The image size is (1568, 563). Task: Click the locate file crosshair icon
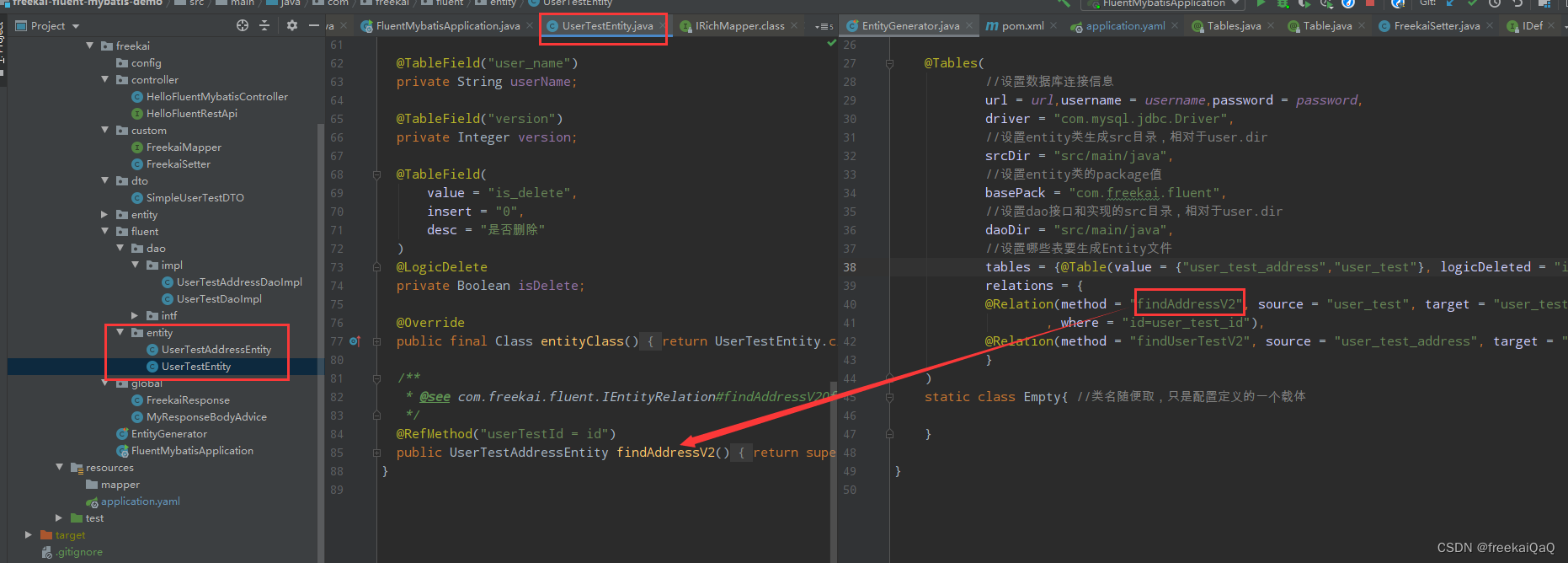[243, 25]
